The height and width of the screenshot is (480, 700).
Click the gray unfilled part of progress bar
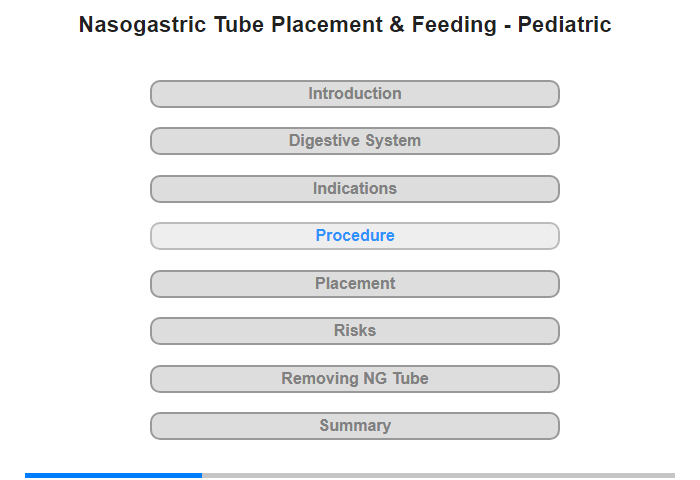click(438, 476)
